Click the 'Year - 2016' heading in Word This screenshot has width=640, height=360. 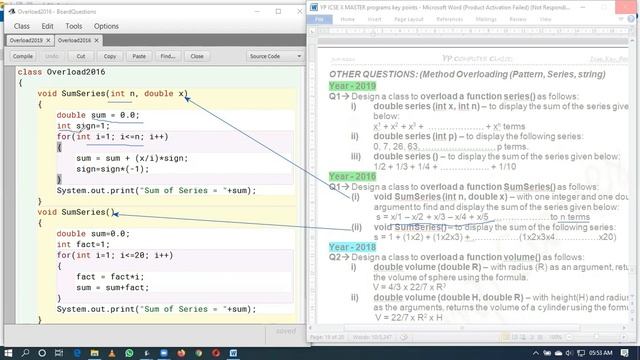352,177
